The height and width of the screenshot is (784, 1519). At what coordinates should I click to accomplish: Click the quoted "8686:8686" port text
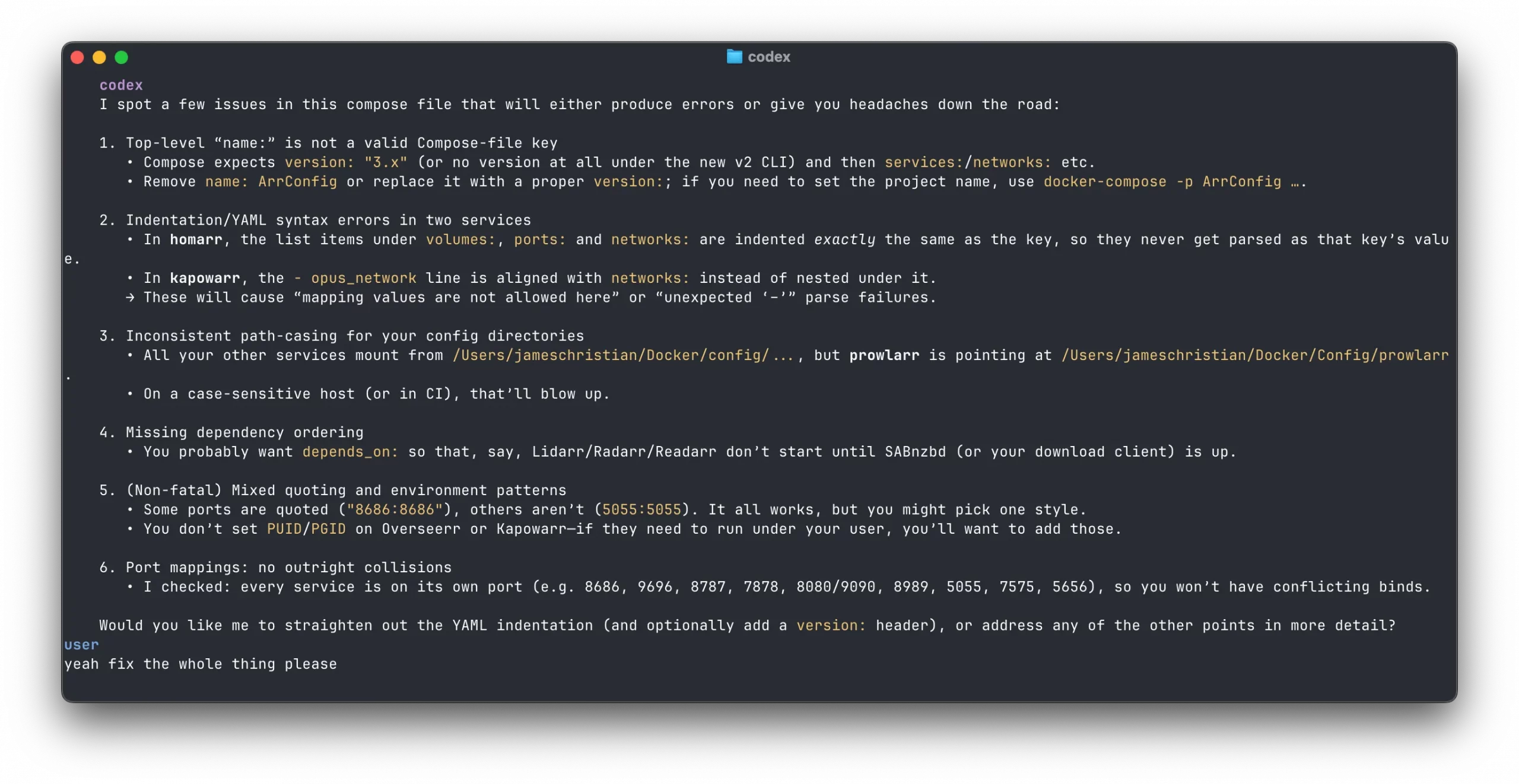(x=395, y=510)
